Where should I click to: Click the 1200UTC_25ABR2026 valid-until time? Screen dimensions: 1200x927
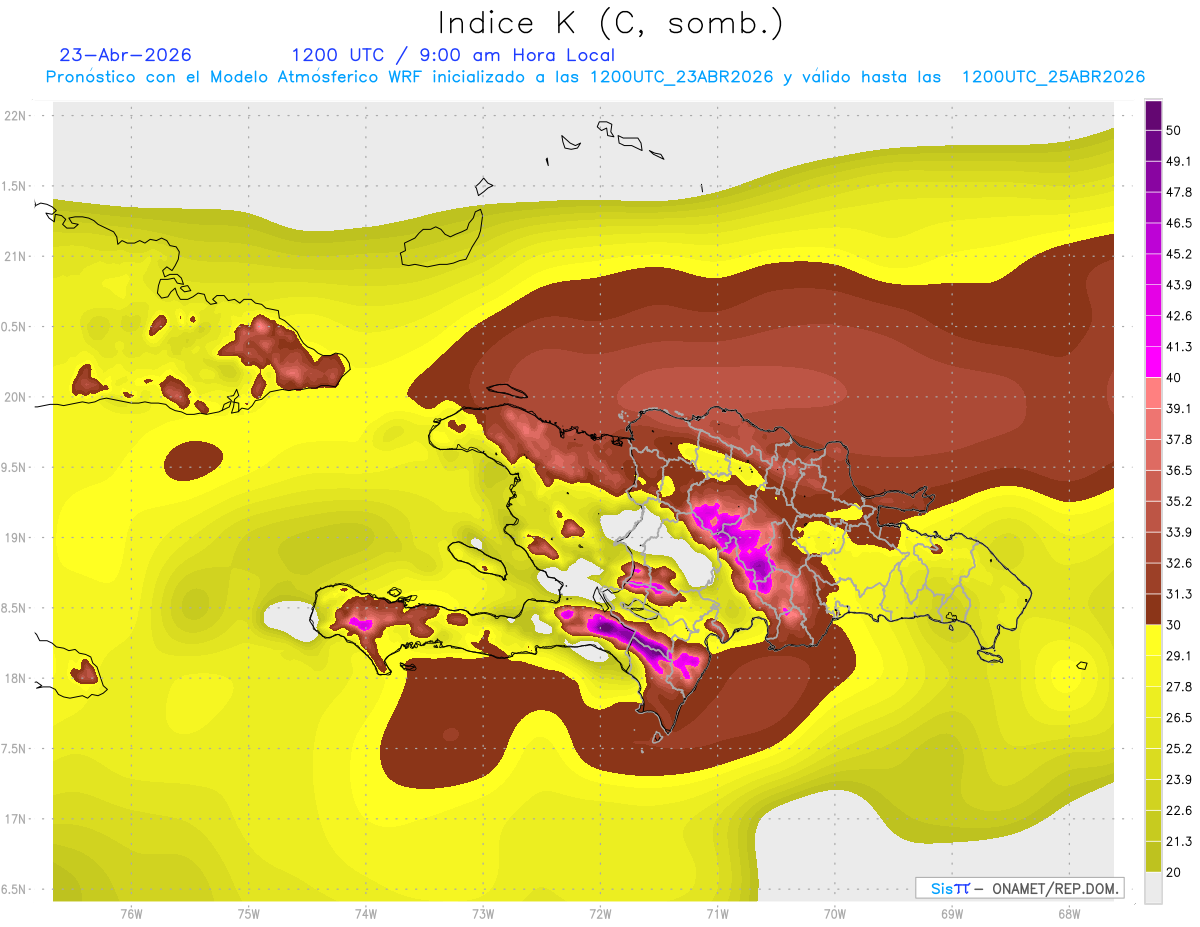coord(1053,77)
